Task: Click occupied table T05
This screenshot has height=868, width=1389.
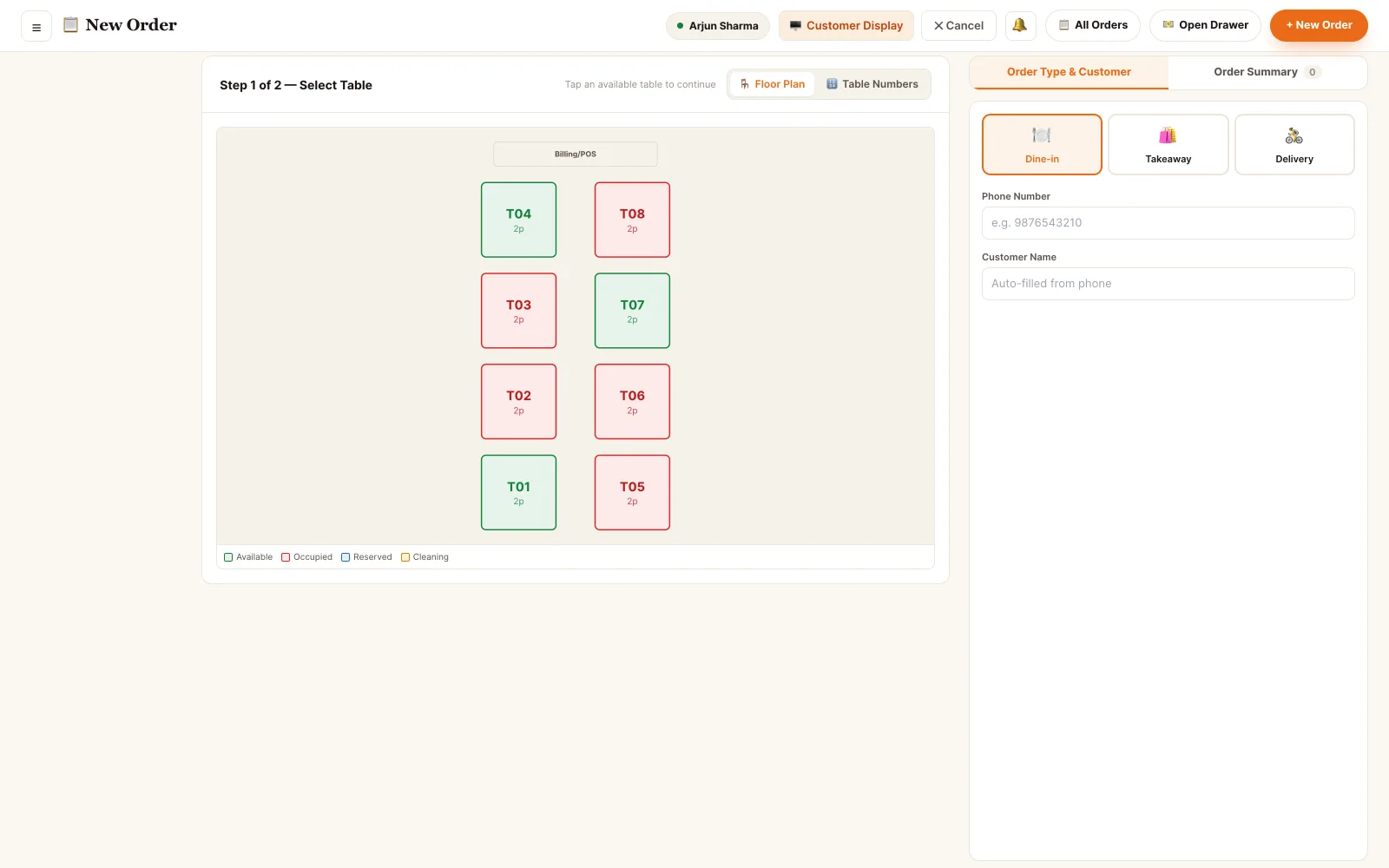Action: (x=632, y=492)
